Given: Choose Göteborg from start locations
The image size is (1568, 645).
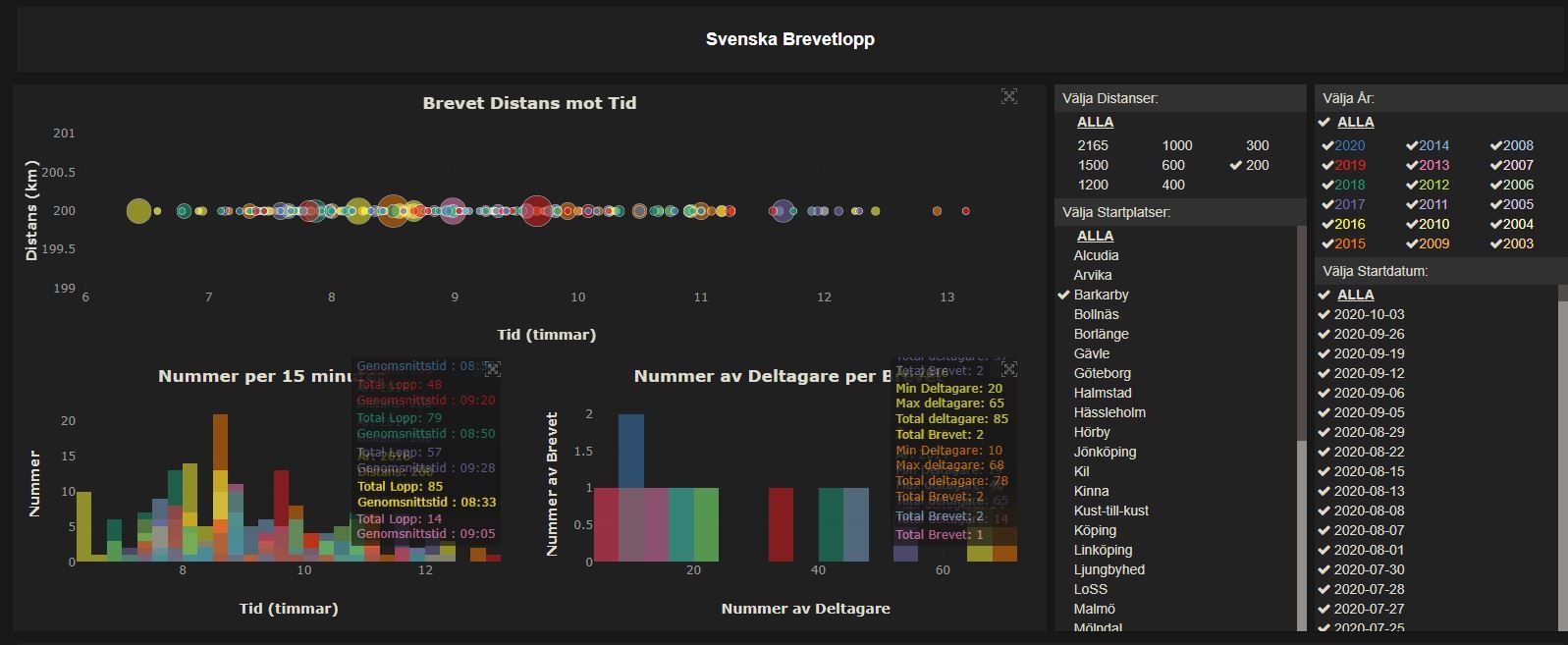Looking at the screenshot, I should [1102, 373].
